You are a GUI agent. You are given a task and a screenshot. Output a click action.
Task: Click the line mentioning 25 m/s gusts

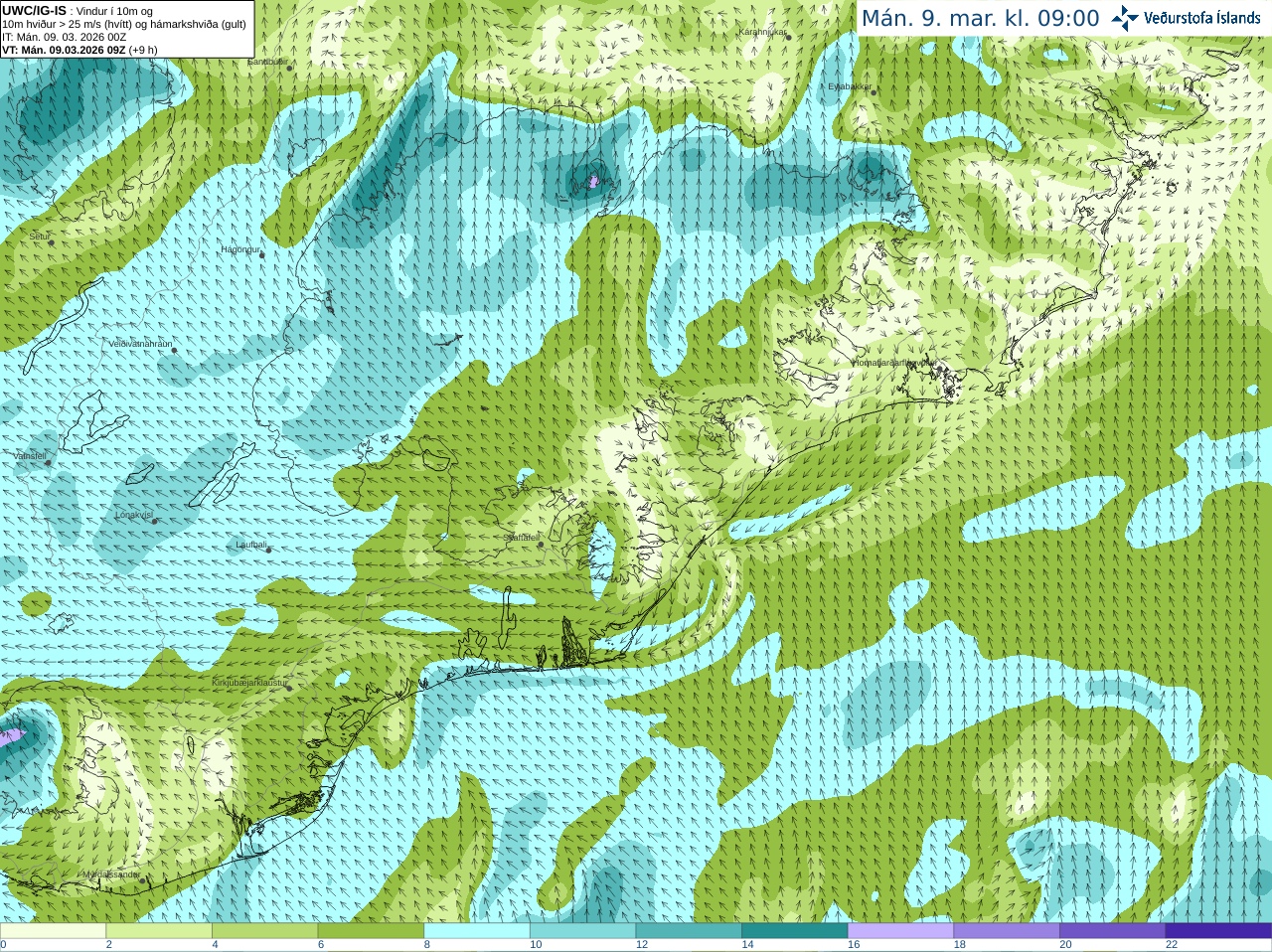(124, 24)
